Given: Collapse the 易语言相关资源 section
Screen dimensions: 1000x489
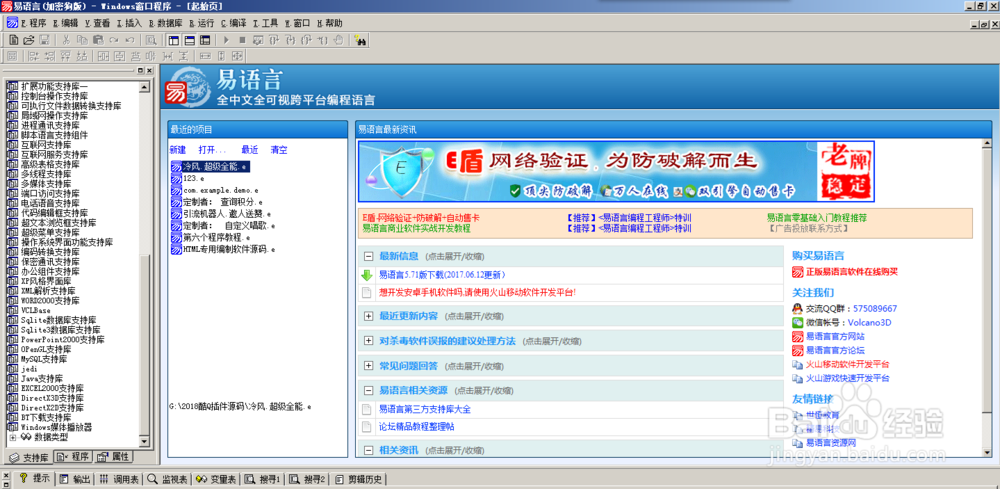Looking at the screenshot, I should click(368, 390).
